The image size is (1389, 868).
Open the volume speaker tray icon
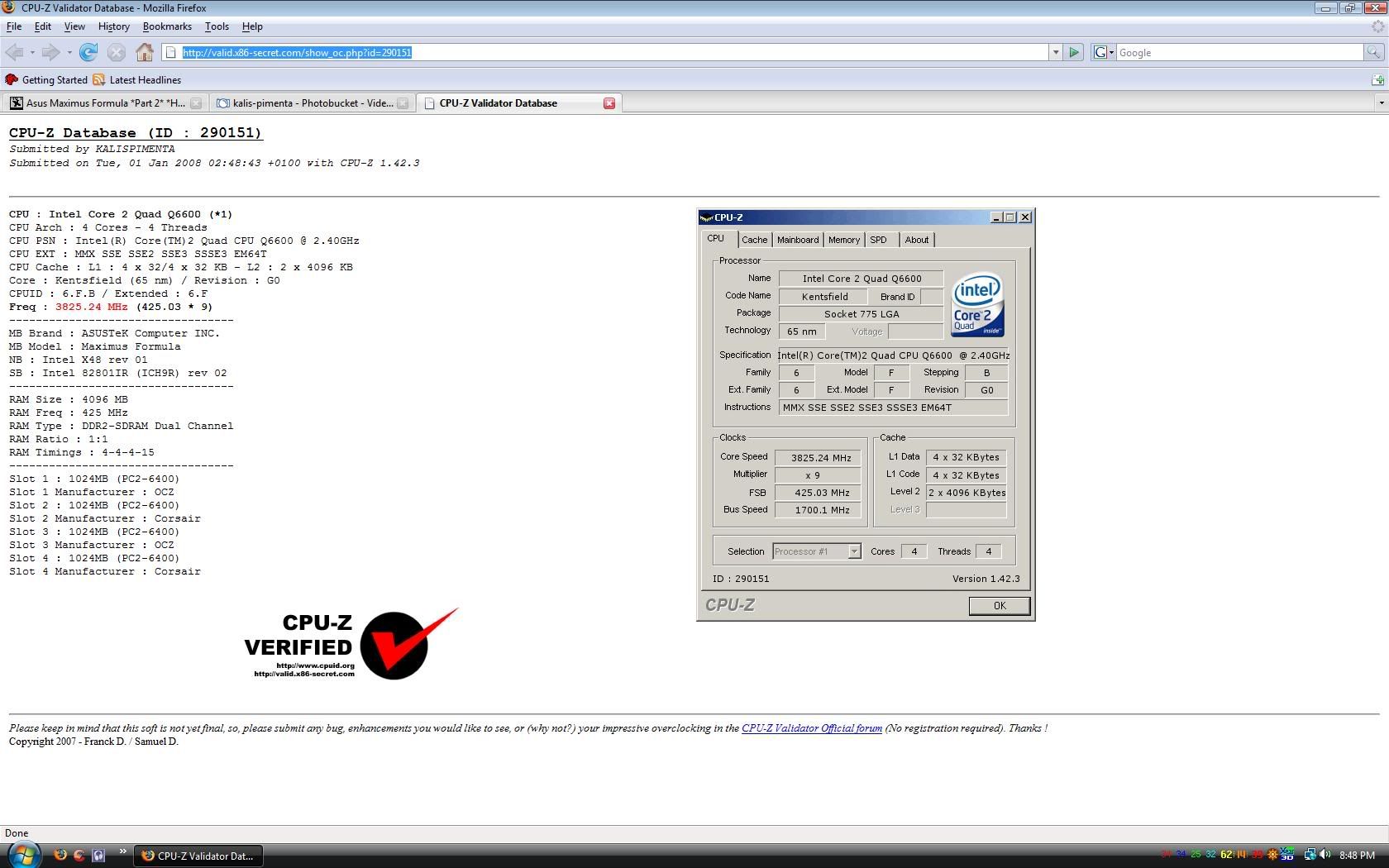pos(1325,855)
